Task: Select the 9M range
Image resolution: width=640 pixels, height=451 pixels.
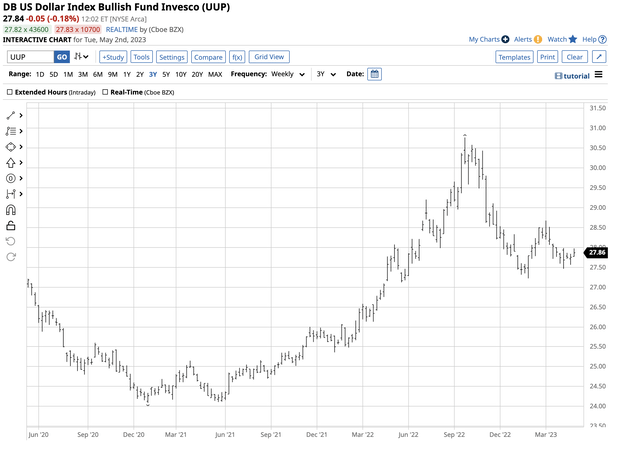Action: [113, 74]
